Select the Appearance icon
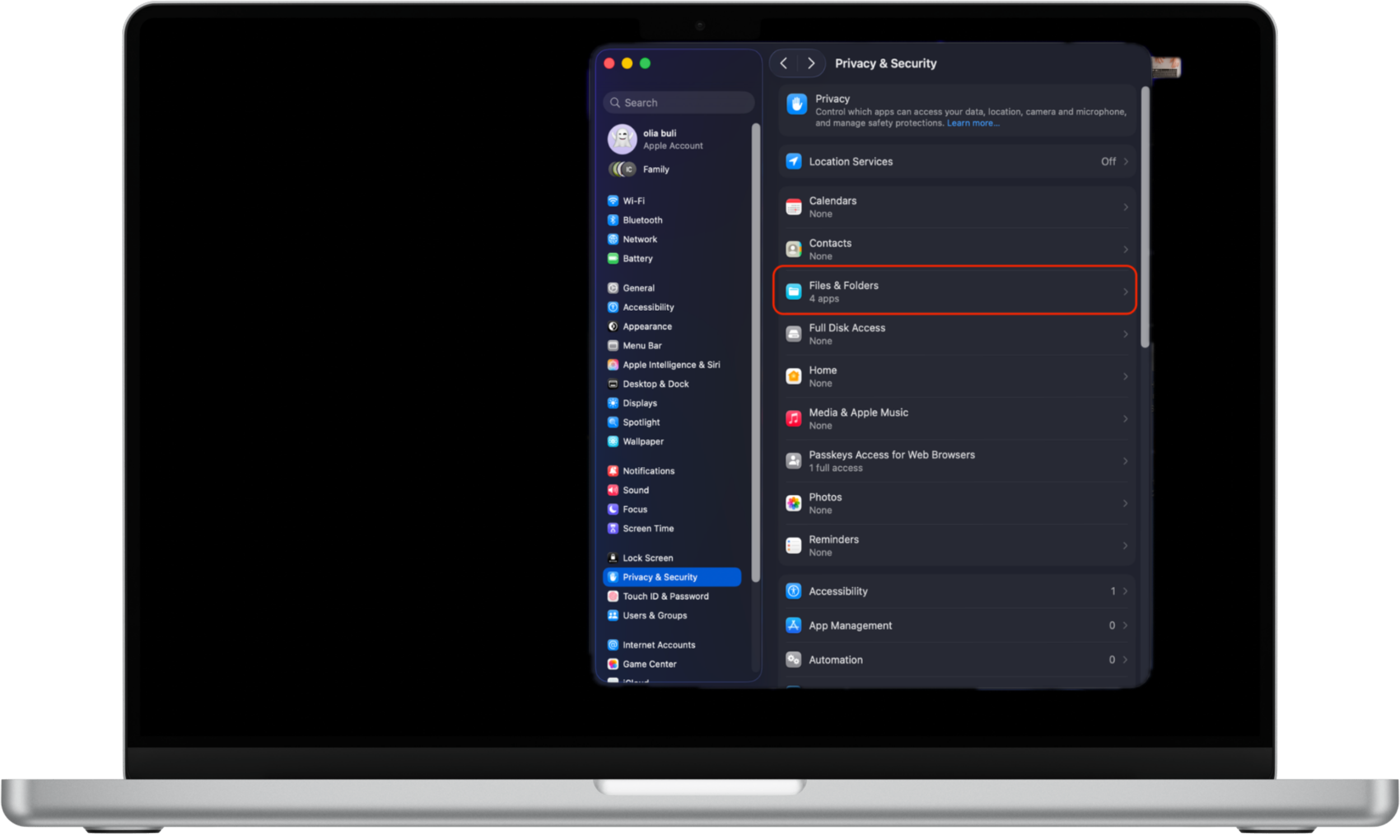 click(x=613, y=326)
